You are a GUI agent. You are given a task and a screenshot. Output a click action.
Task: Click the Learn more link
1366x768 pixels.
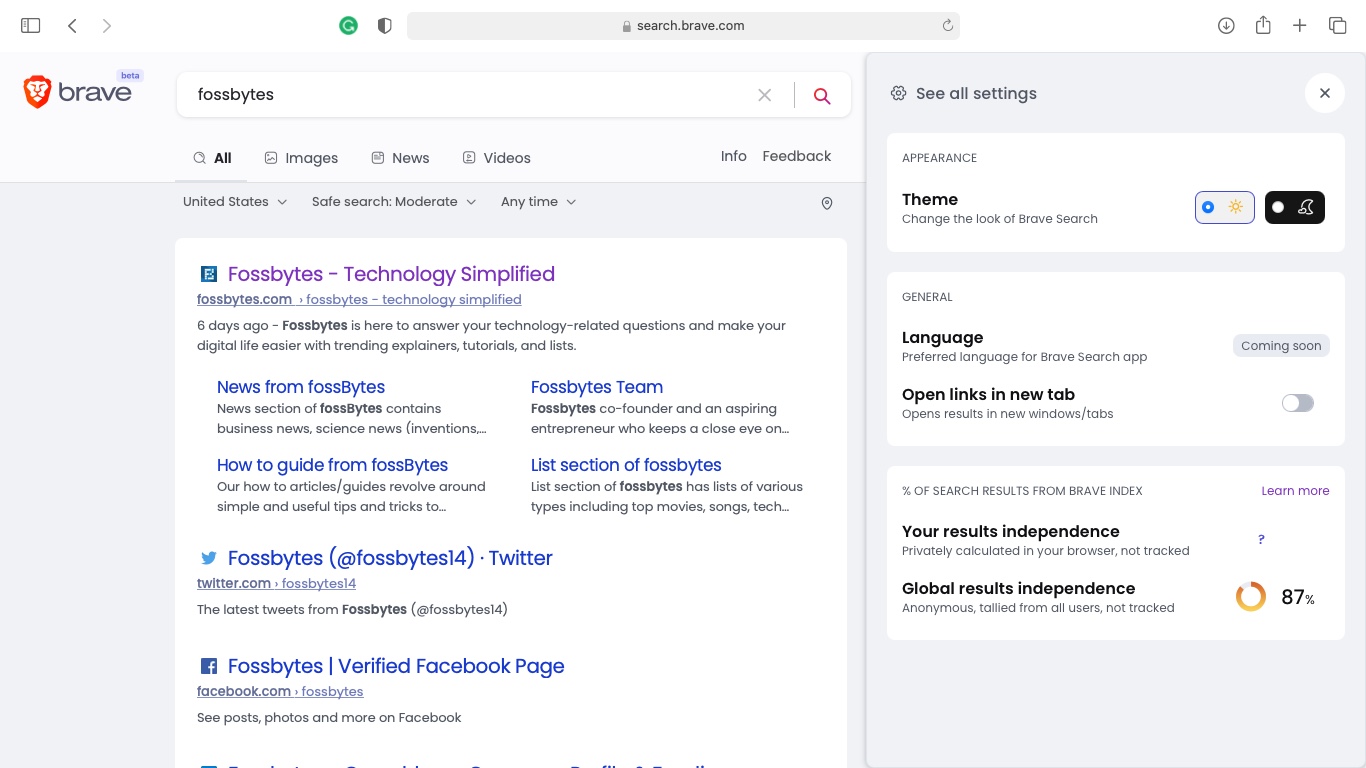pos(1295,491)
